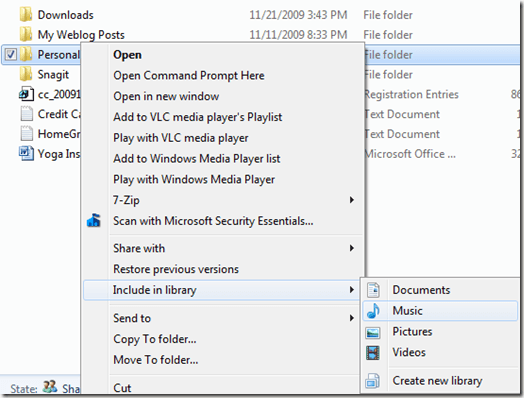Viewport: 524px width, 398px height.
Task: Click the Snagit folder icon
Action: (x=26, y=74)
